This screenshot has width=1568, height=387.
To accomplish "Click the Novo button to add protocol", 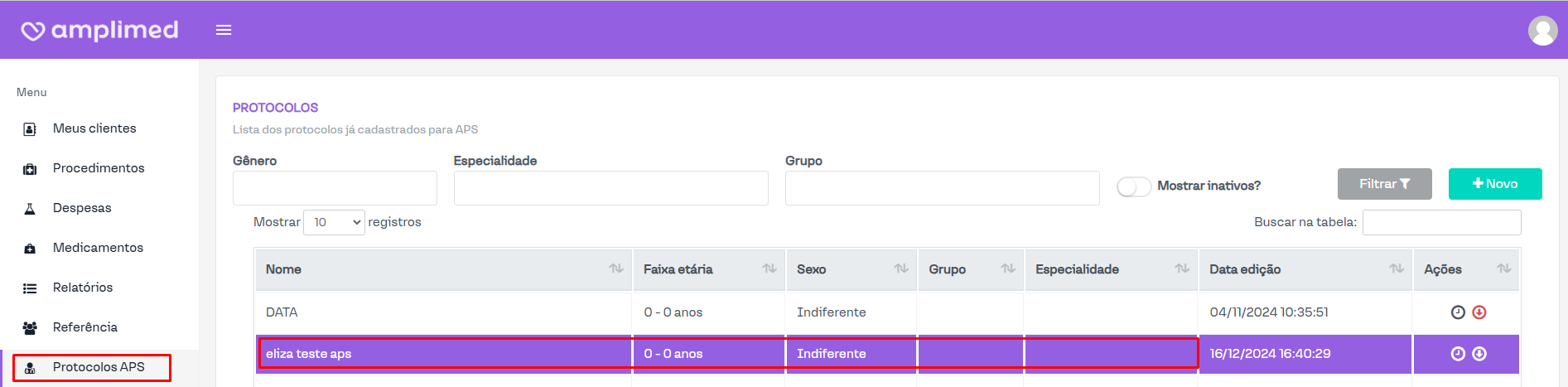I will (x=1494, y=184).
